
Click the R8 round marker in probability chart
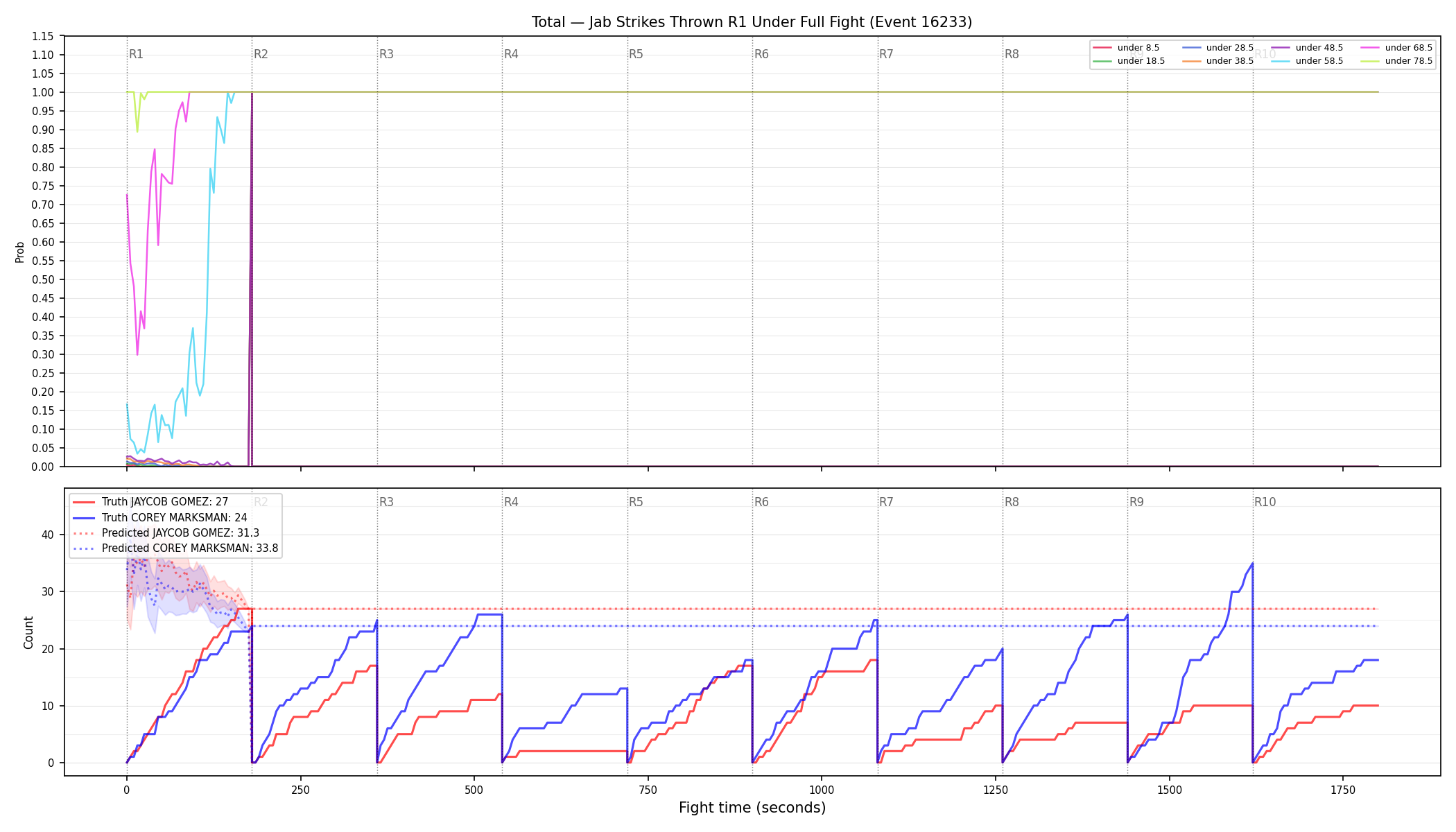tap(1012, 54)
